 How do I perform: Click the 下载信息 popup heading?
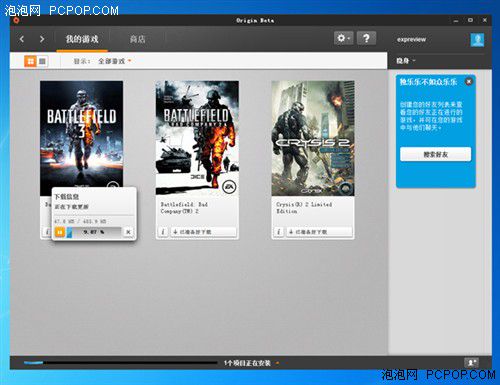coord(66,196)
